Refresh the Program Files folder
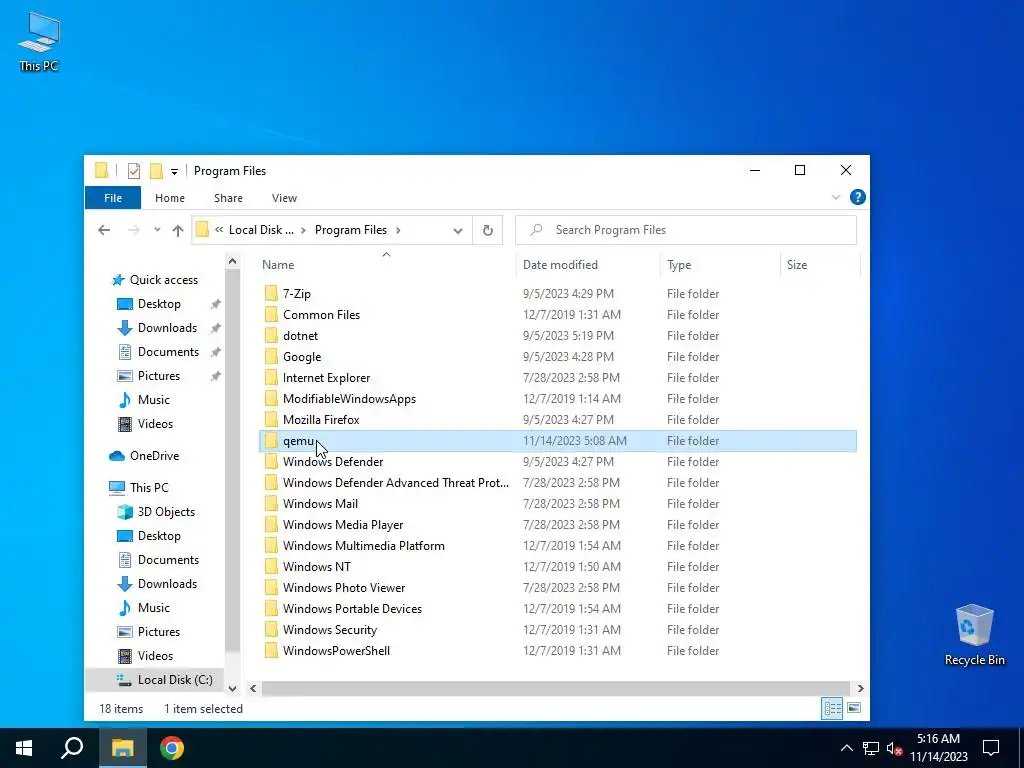Viewport: 1024px width, 768px height. [x=487, y=230]
